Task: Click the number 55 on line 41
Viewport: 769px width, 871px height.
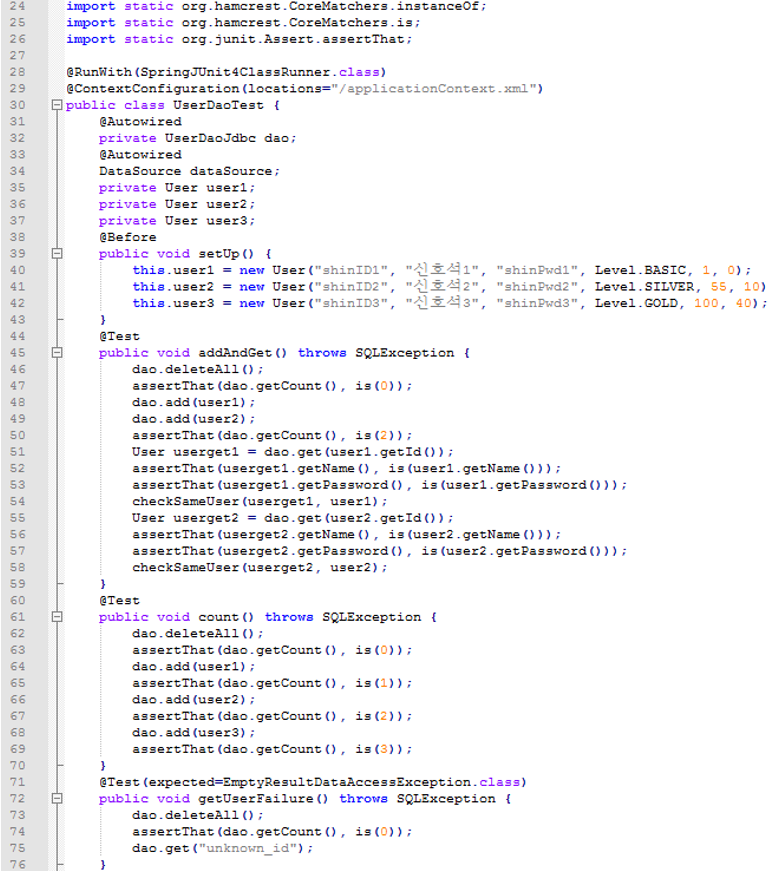Action: coord(718,287)
